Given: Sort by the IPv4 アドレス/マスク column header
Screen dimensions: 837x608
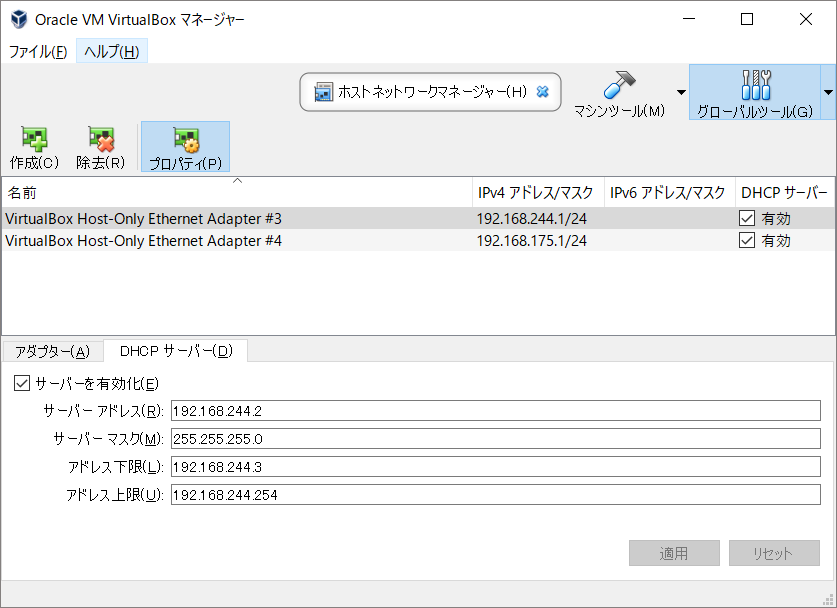Looking at the screenshot, I should coord(538,193).
